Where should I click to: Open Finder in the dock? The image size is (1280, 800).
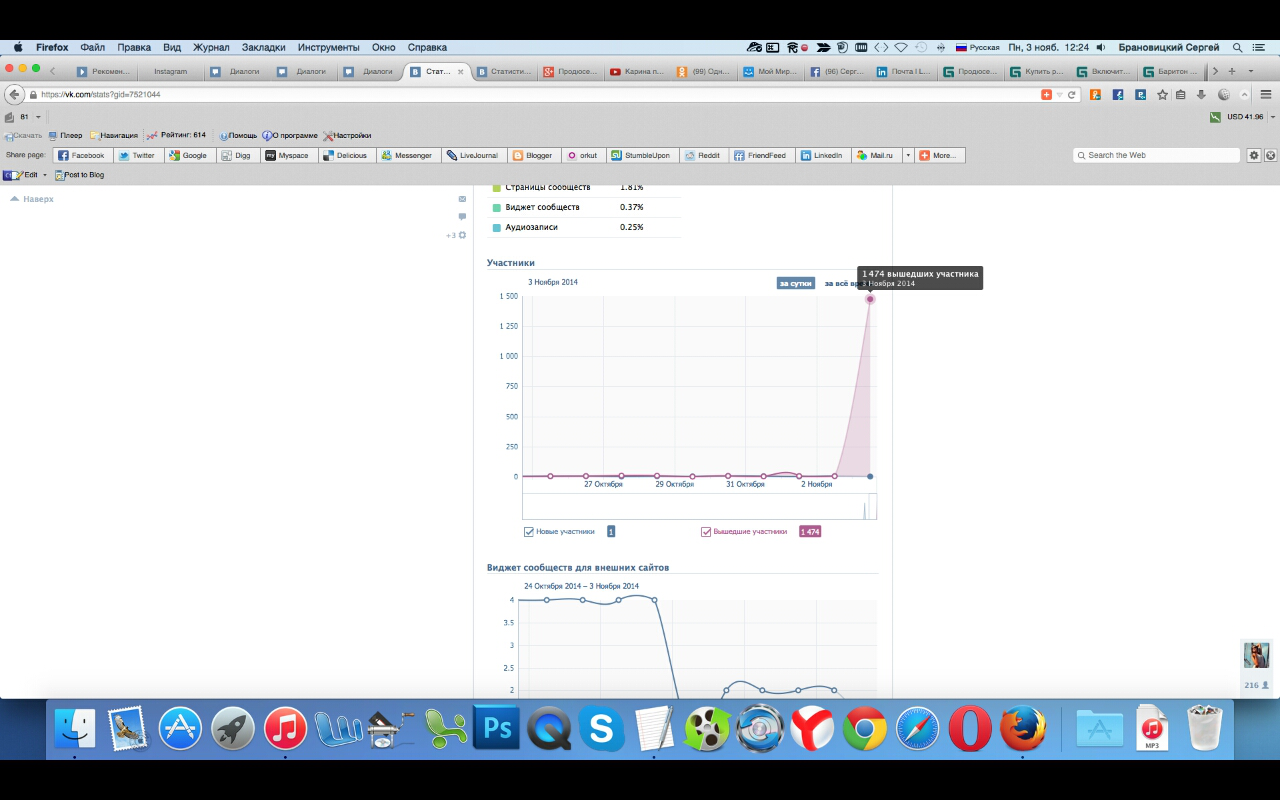pyautogui.click(x=75, y=729)
